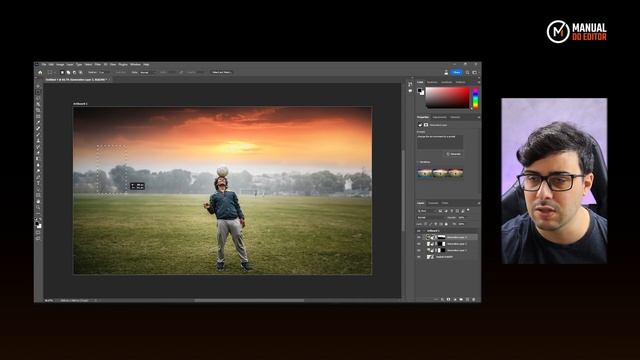640x360 pixels.
Task: Choose New selection mode in options bar
Action: [x=62, y=72]
